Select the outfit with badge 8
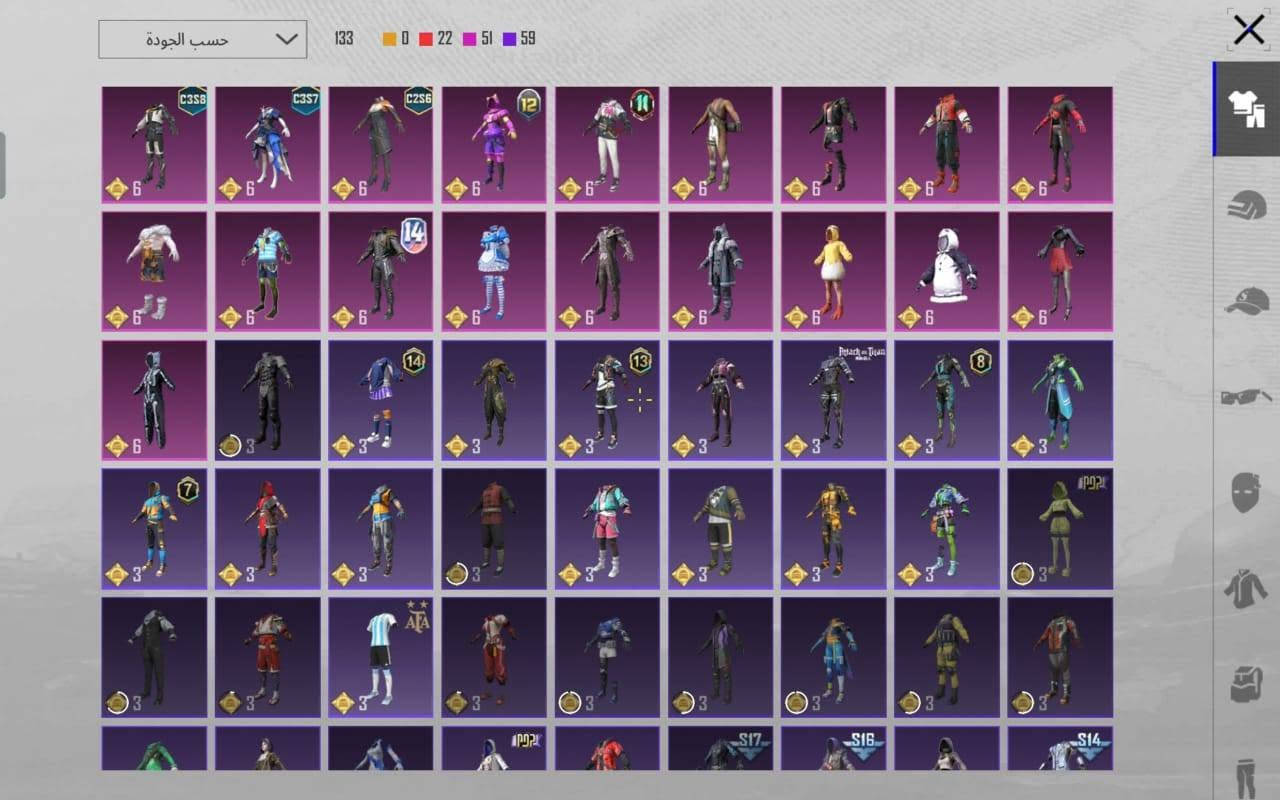Screen dimensions: 1280x800 click(947, 400)
